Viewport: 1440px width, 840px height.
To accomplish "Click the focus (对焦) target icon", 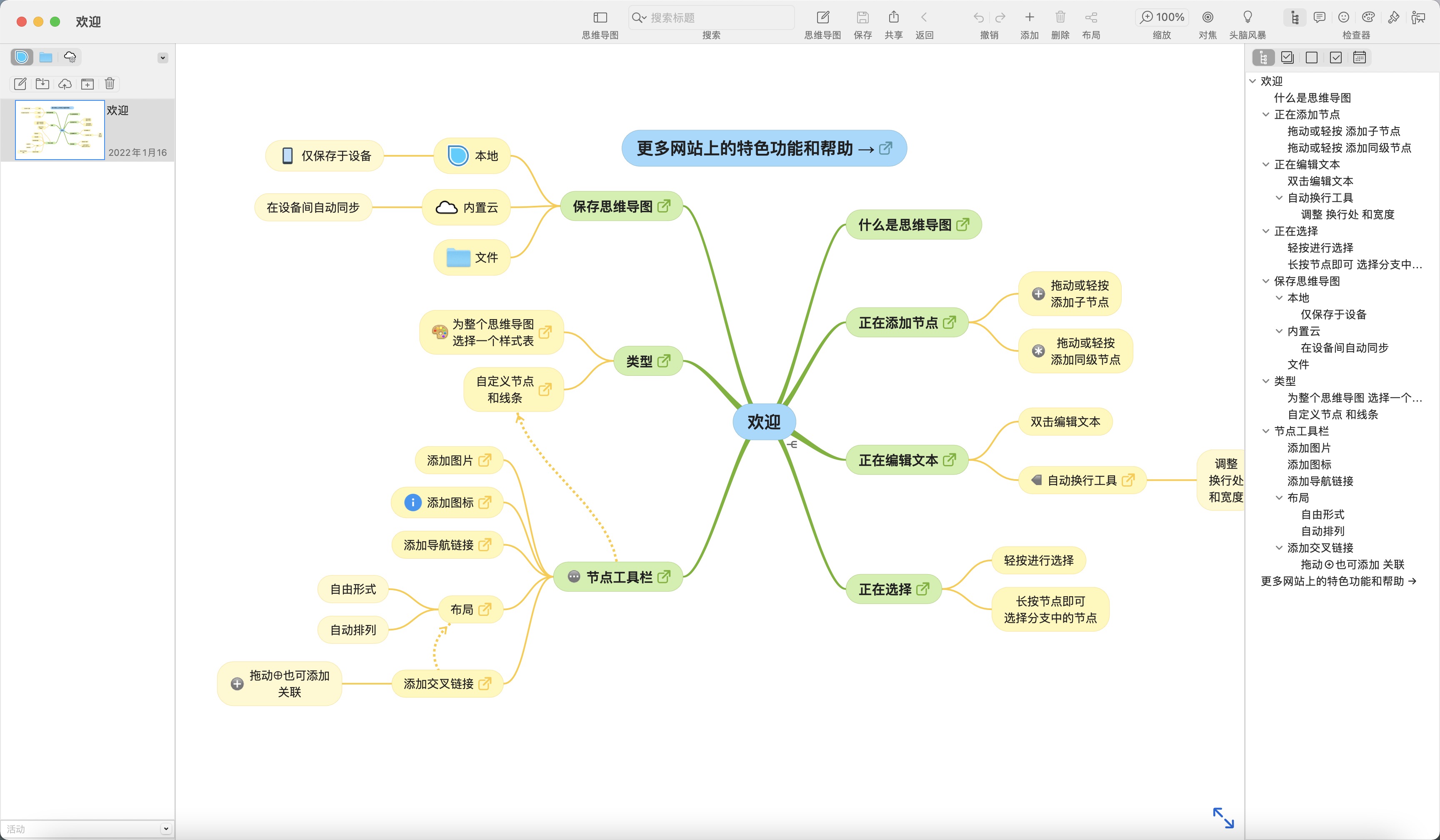I will pos(1207,17).
